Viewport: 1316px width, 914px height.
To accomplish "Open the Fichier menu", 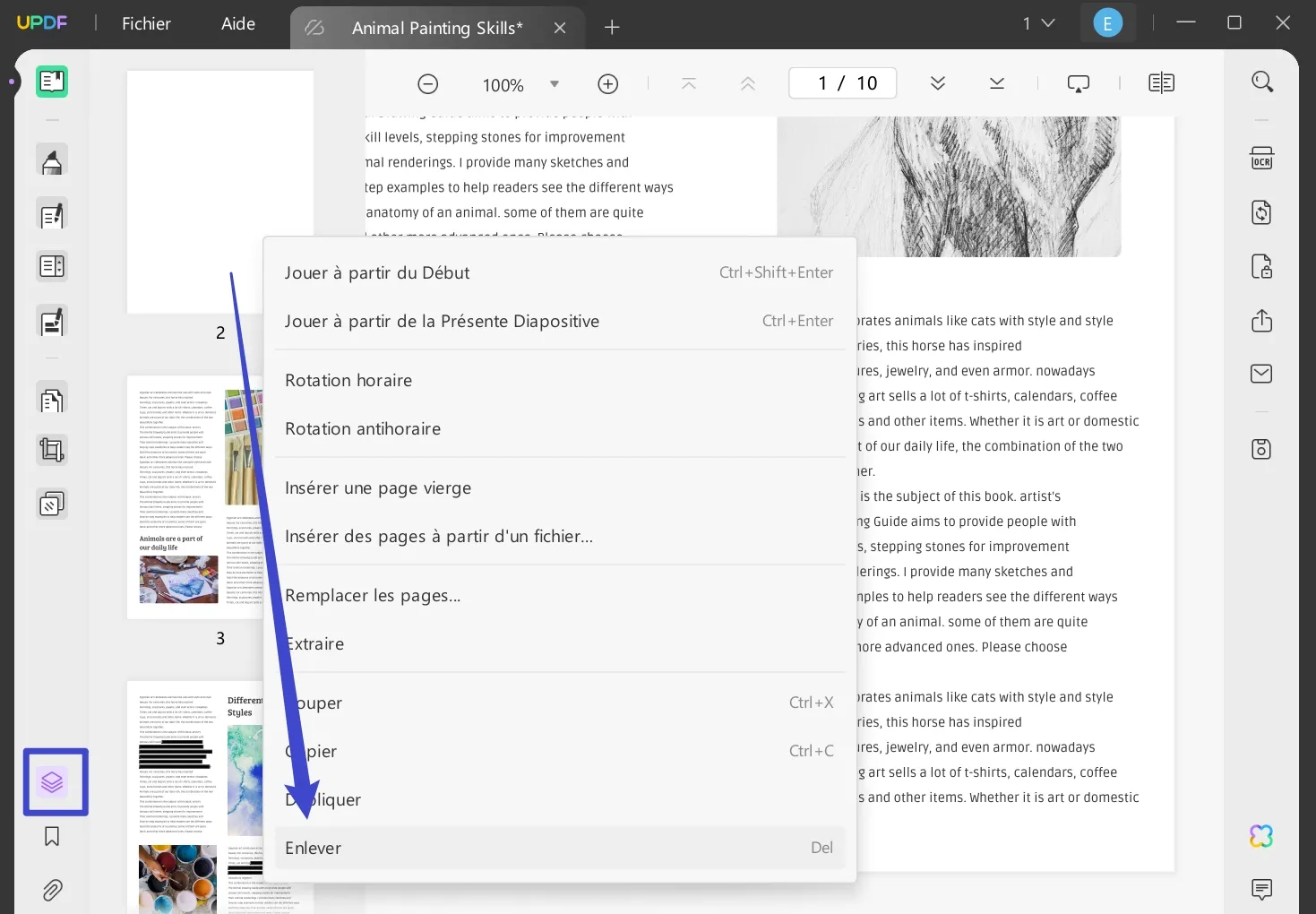I will 146,23.
